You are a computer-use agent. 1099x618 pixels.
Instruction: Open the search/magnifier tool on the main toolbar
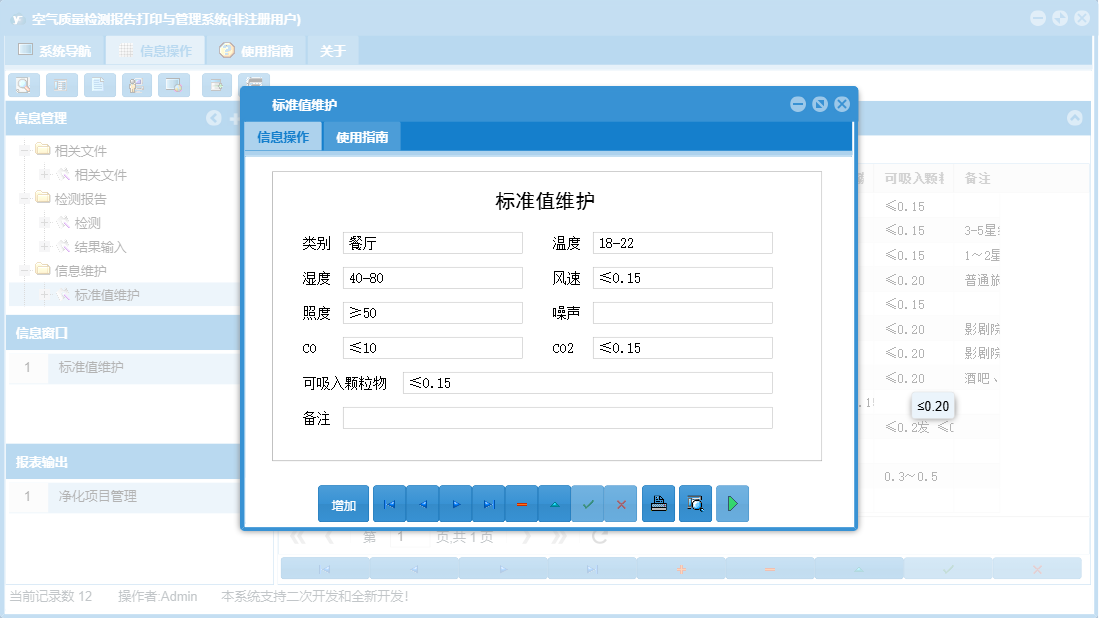pyautogui.click(x=23, y=85)
